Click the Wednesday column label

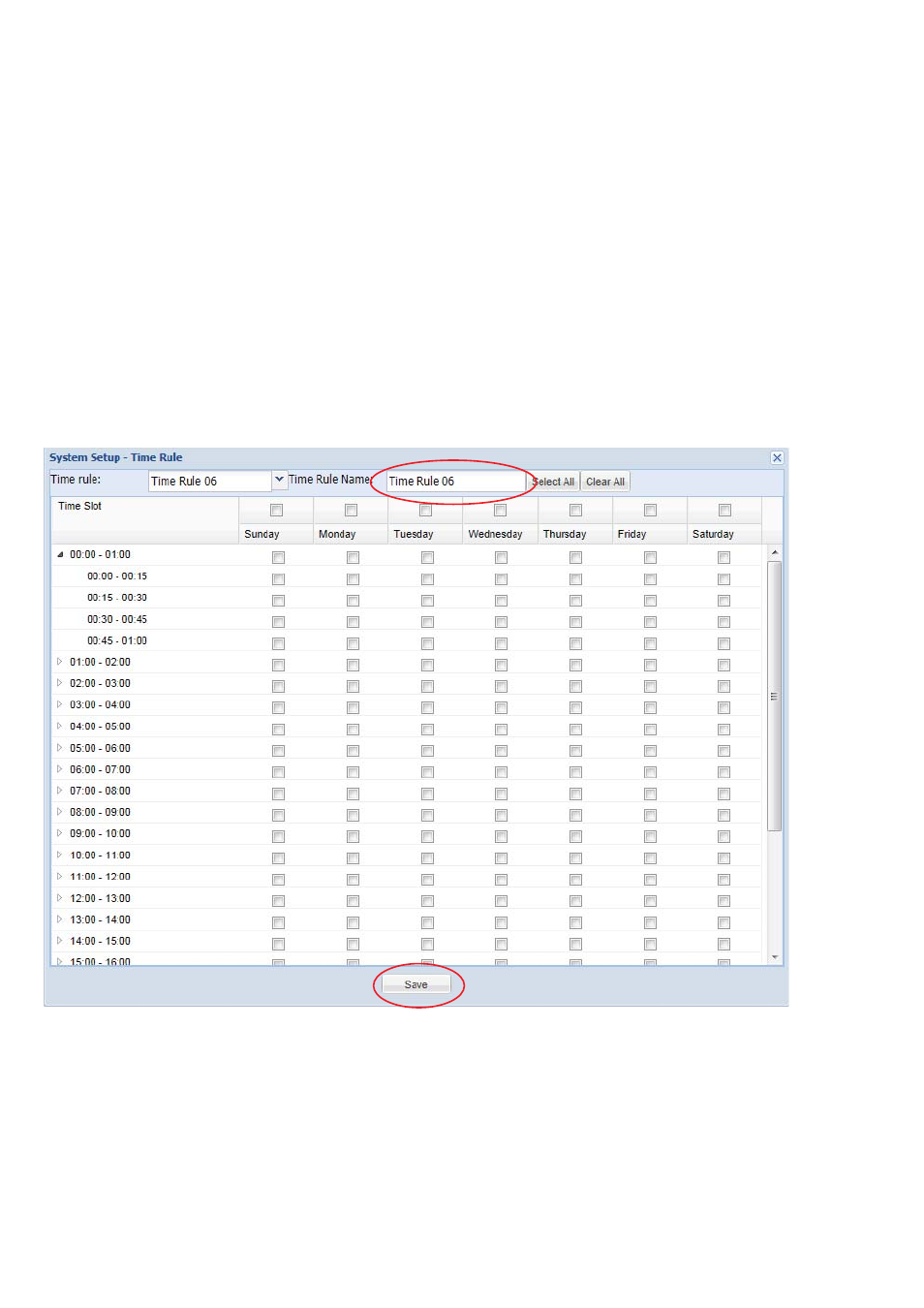pyautogui.click(x=495, y=535)
